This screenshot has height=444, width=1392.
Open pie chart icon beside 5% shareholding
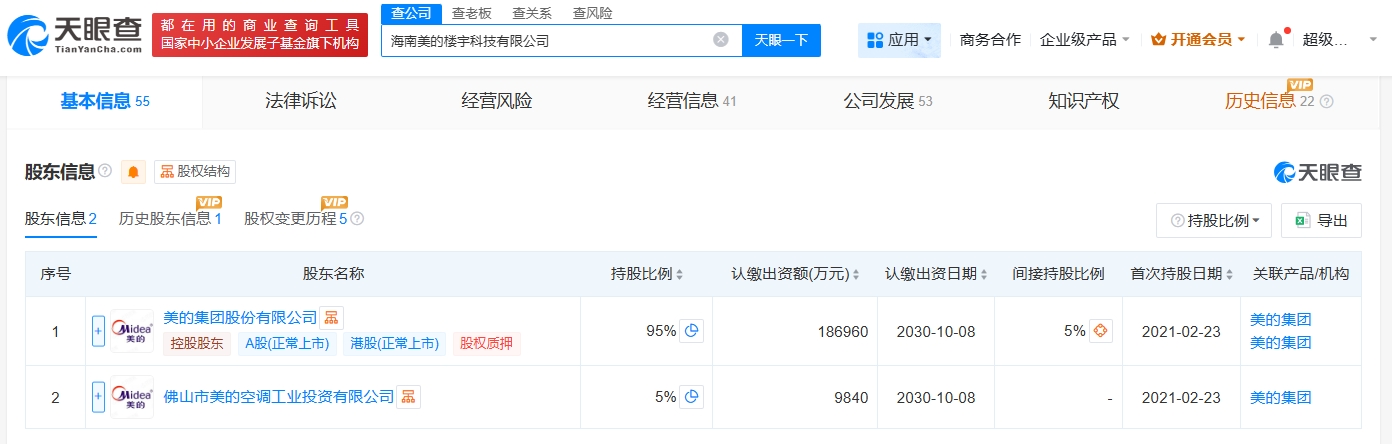pyautogui.click(x=691, y=397)
